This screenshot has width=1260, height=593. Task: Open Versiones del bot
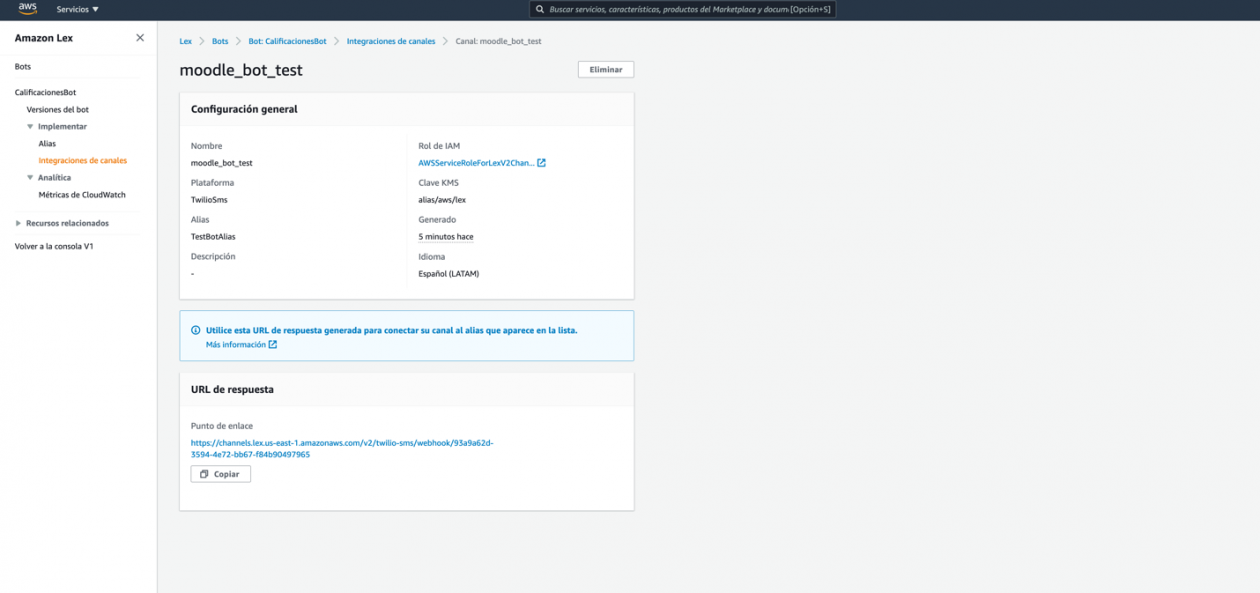tap(58, 109)
